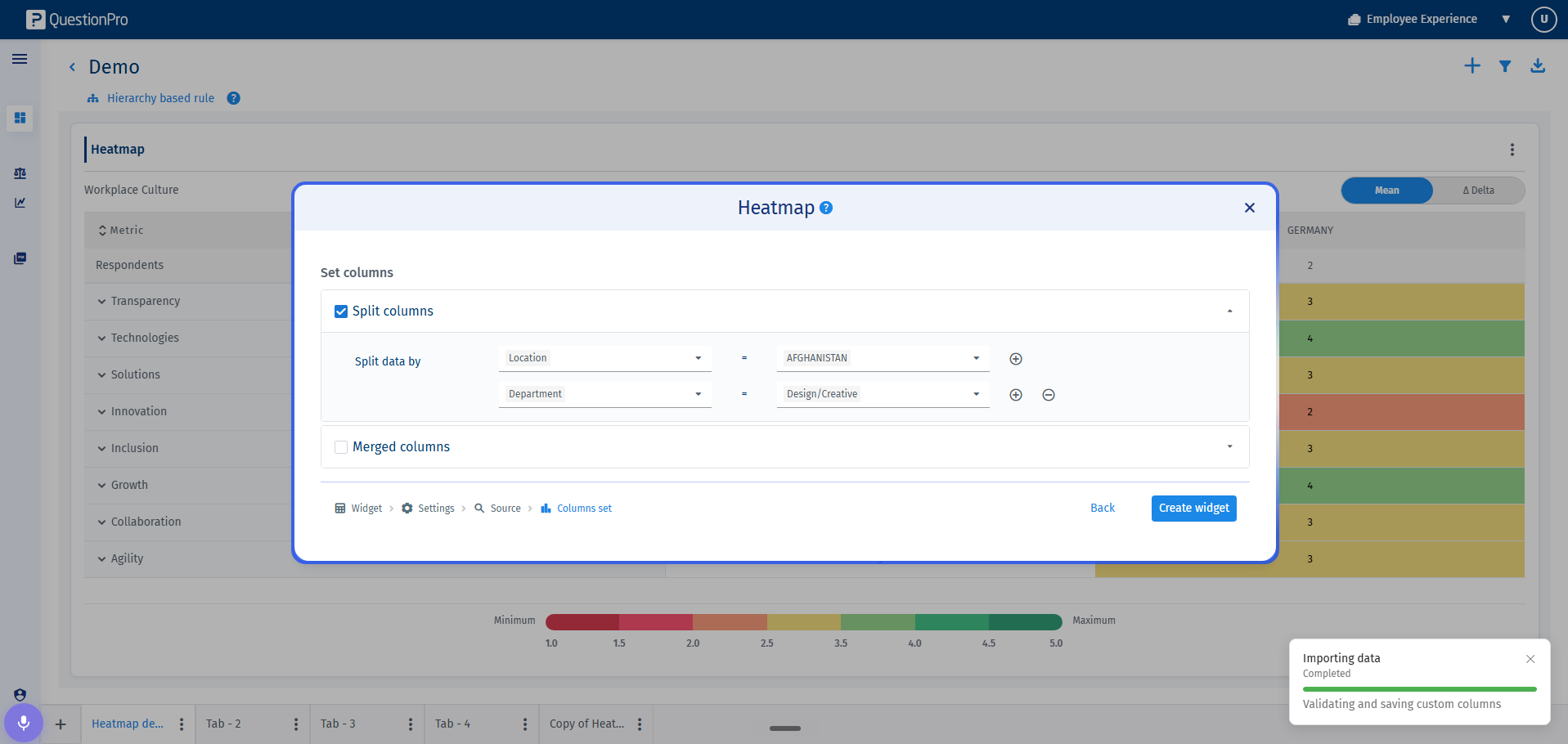Image resolution: width=1568 pixels, height=744 pixels.
Task: Expand the Solutions metric row
Action: tap(101, 375)
